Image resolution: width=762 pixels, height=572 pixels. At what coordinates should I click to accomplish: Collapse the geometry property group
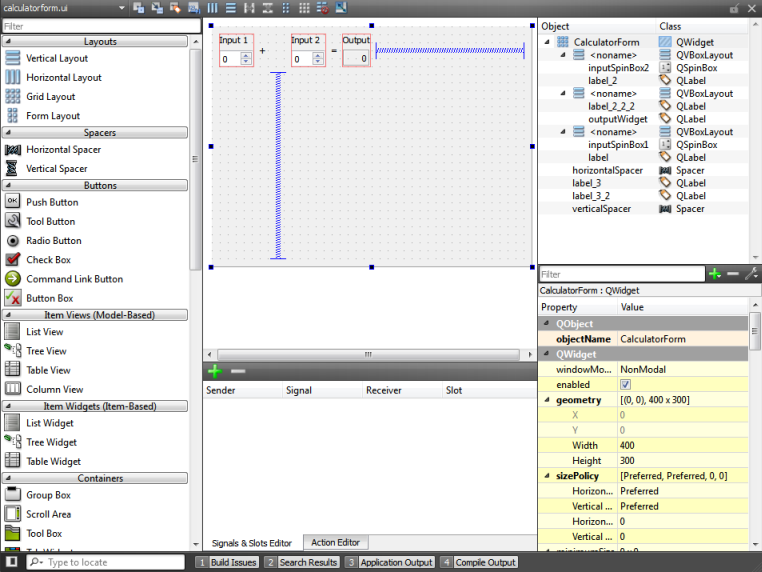point(546,400)
